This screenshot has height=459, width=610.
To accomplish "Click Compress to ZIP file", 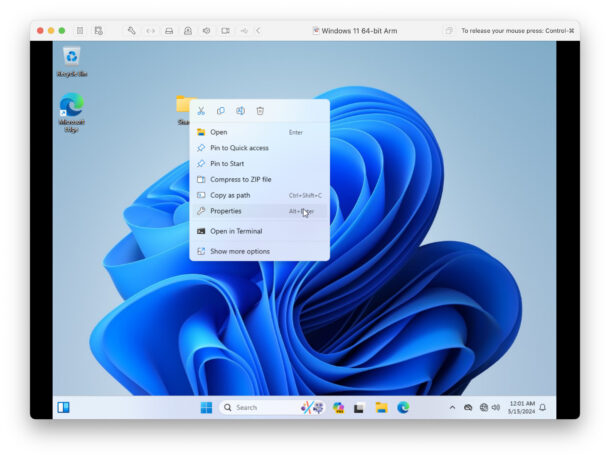I will click(240, 179).
